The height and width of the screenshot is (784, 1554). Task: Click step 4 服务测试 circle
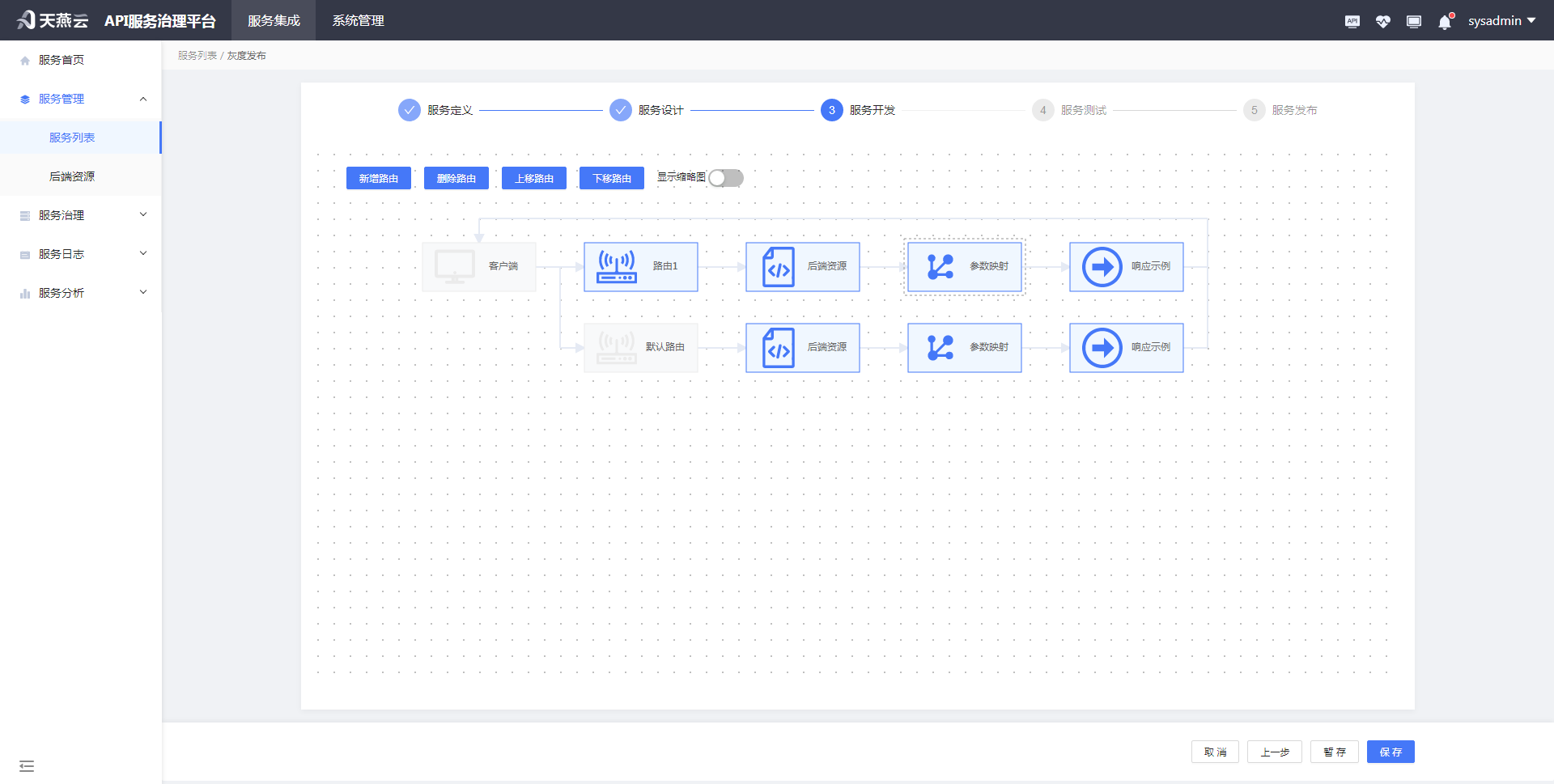pos(1042,110)
